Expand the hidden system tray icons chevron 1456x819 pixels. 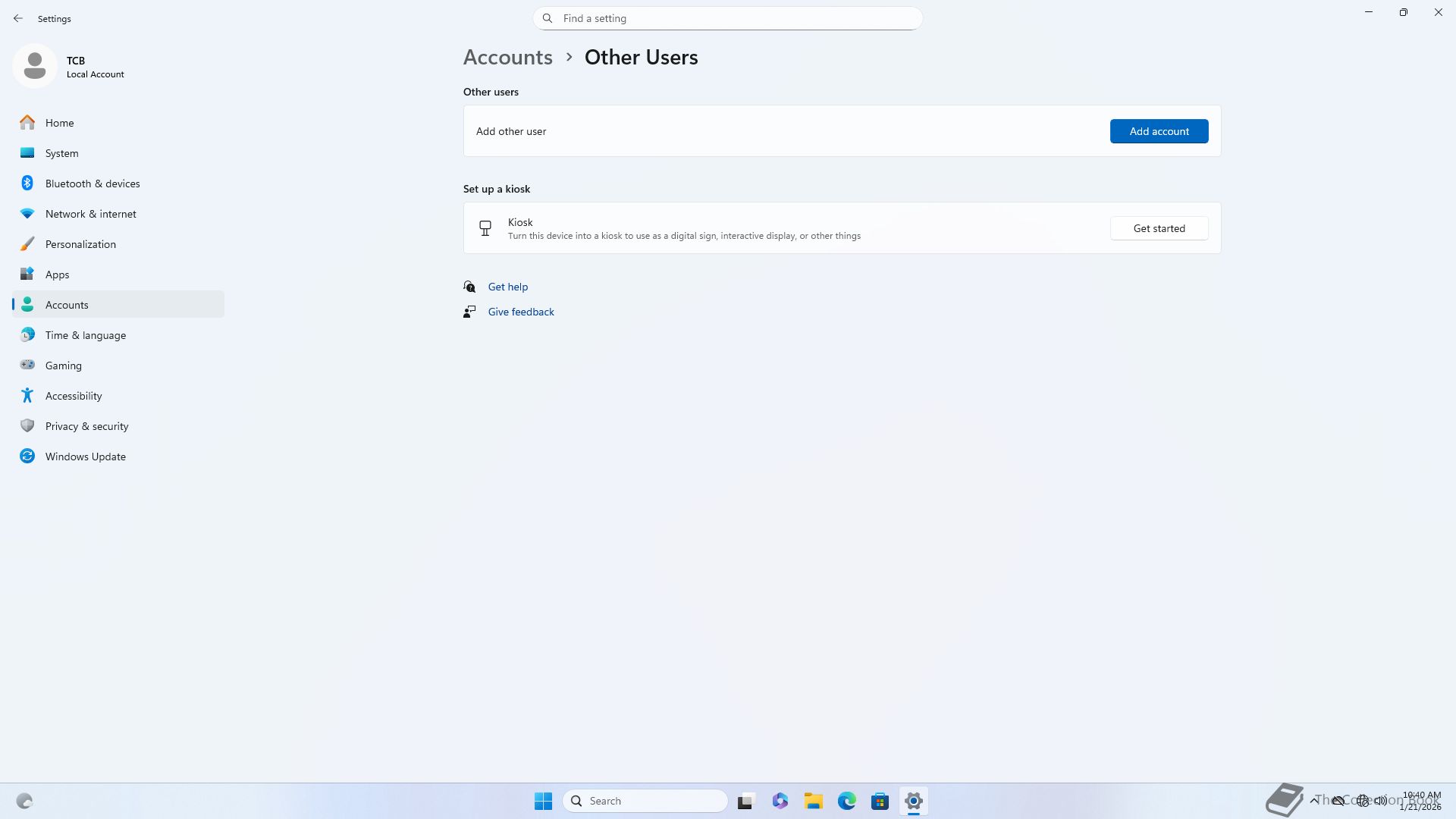(1313, 801)
